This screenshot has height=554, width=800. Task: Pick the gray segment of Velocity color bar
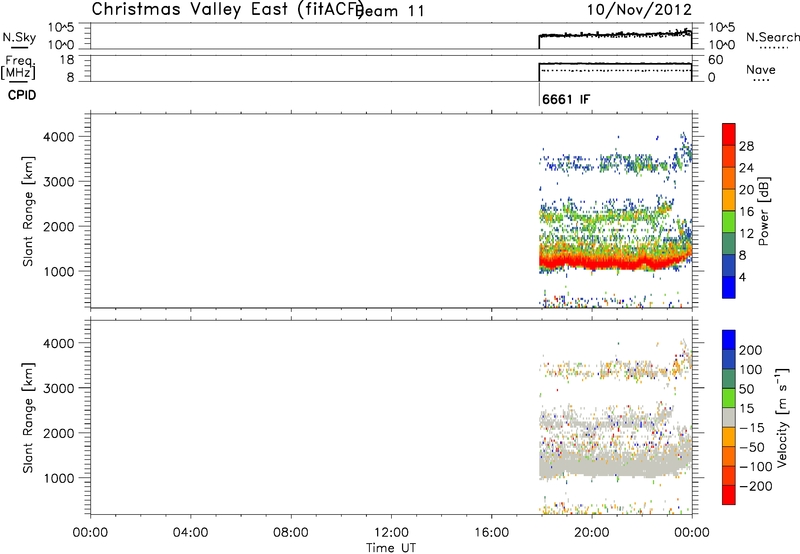point(729,417)
